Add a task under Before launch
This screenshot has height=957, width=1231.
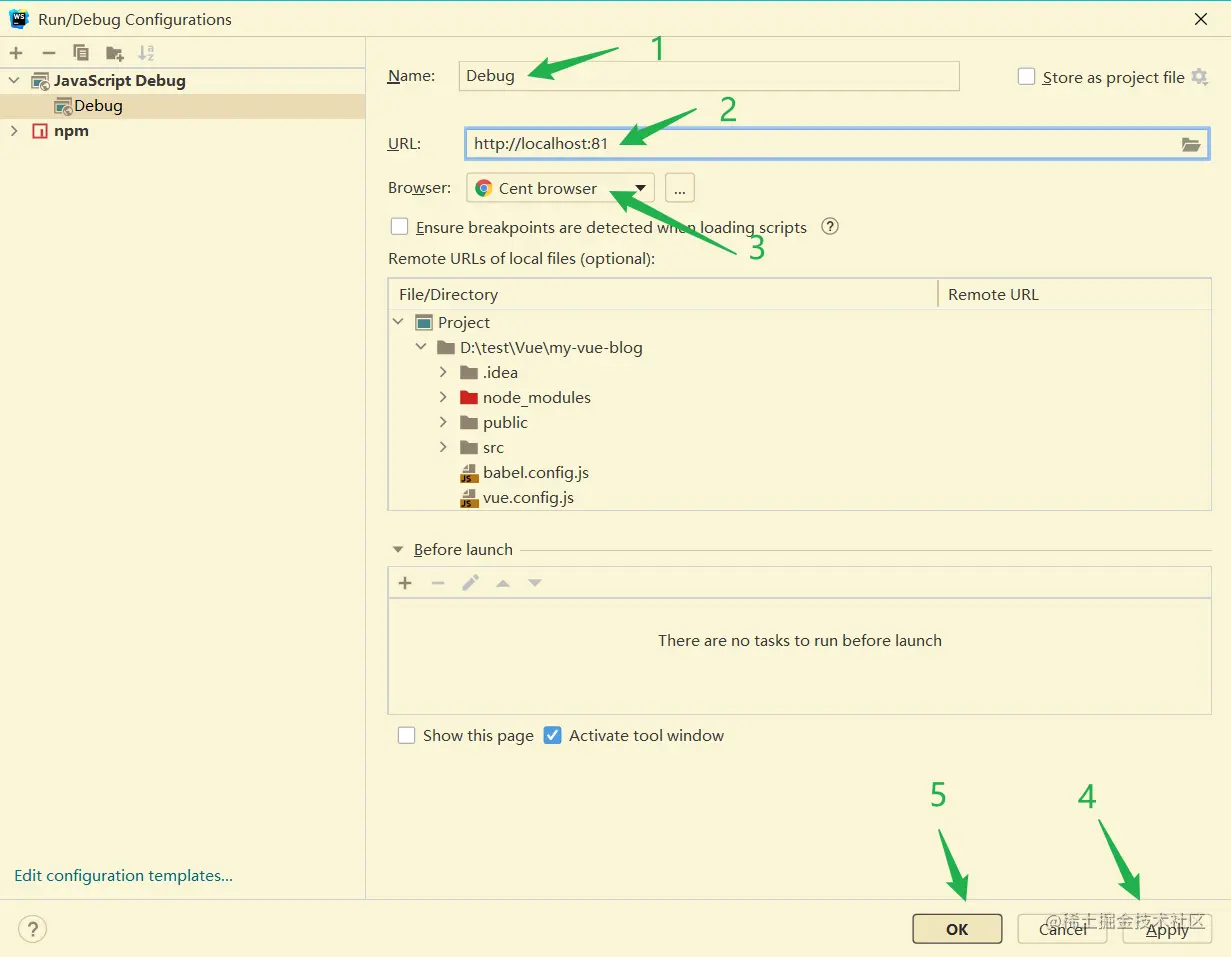coord(404,582)
